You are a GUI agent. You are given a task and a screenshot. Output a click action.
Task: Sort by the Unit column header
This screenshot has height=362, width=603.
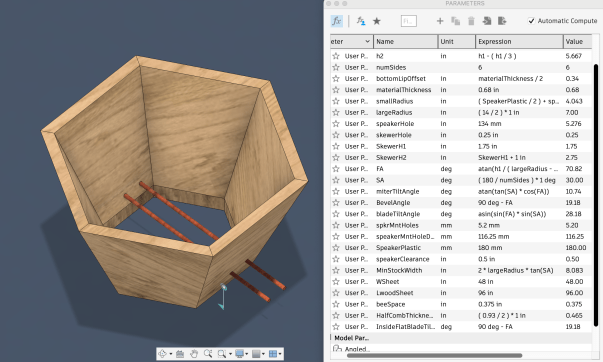(456, 41)
